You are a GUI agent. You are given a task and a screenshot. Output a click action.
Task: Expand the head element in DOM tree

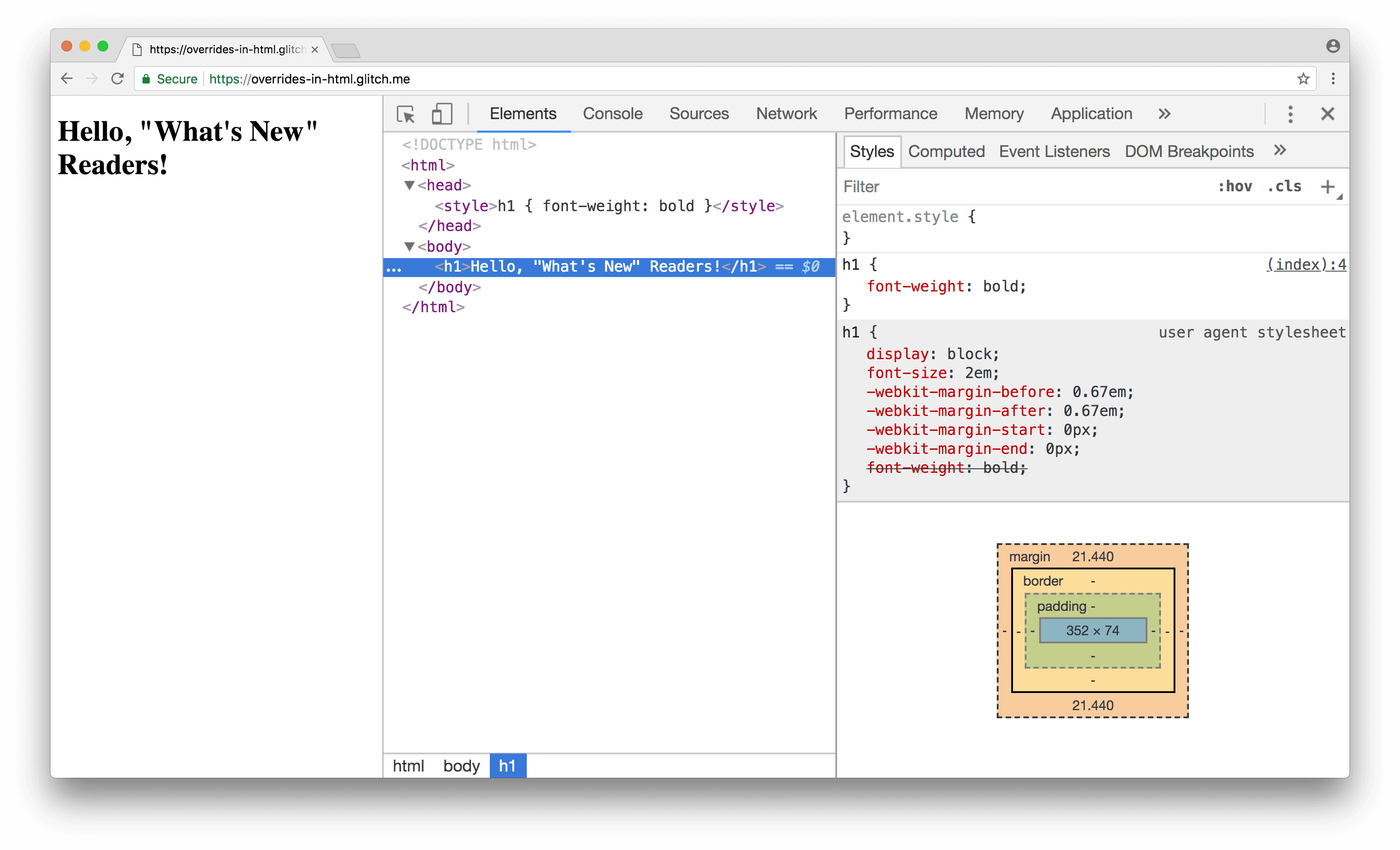[407, 185]
